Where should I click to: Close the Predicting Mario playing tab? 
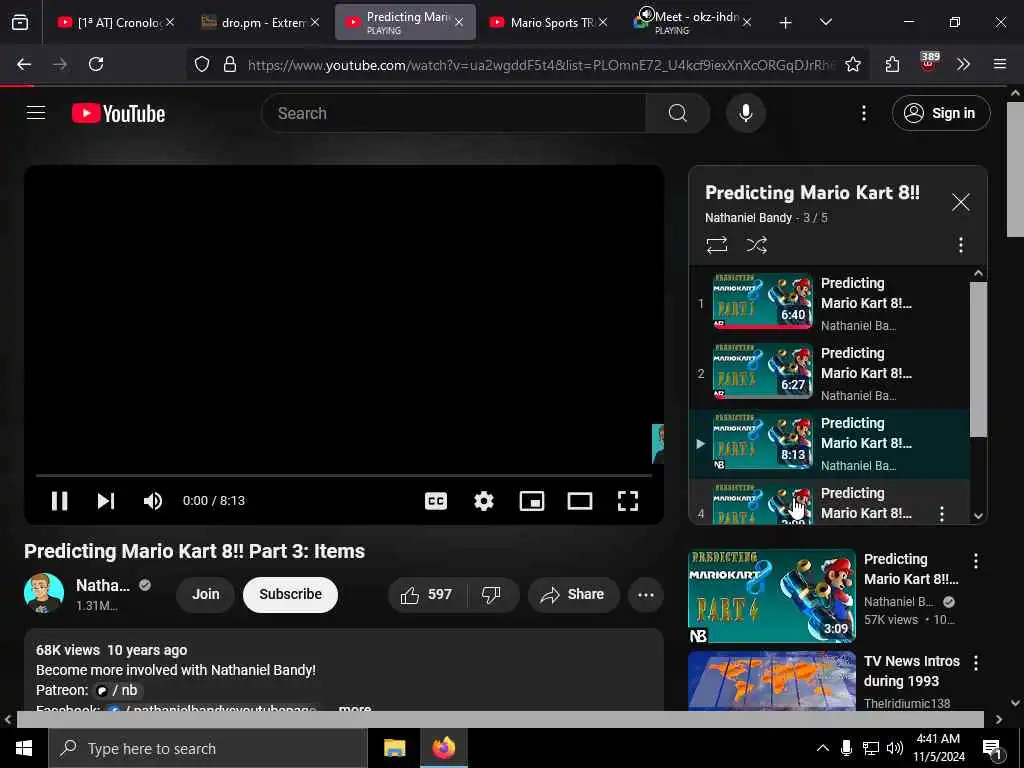point(459,22)
